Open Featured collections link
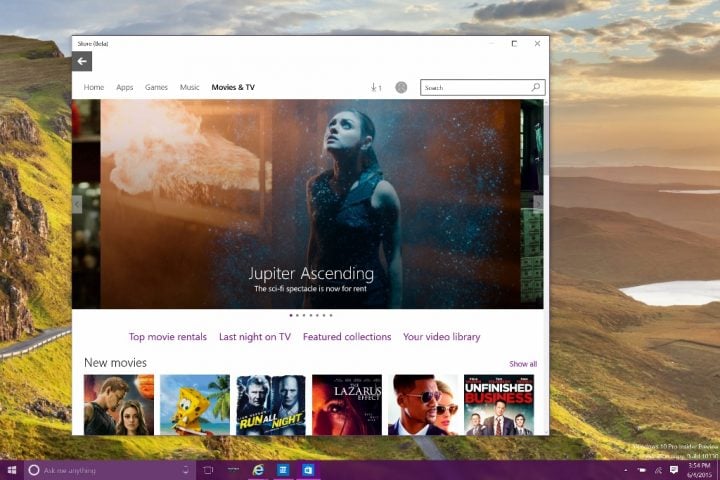720x480 pixels. 347,337
